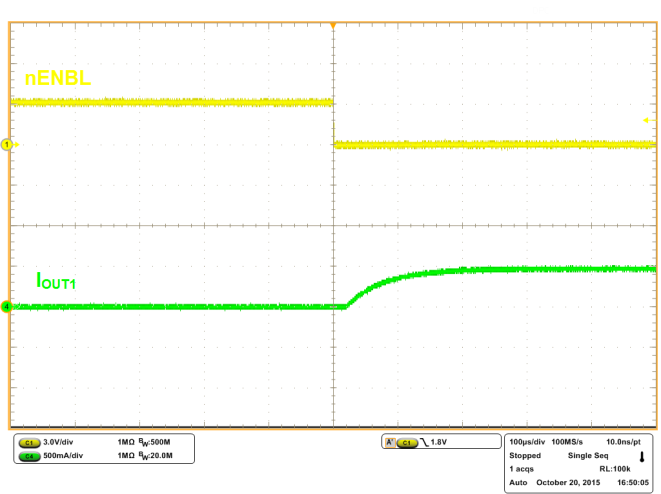Click the Stopped acquisition status

pyautogui.click(x=526, y=454)
